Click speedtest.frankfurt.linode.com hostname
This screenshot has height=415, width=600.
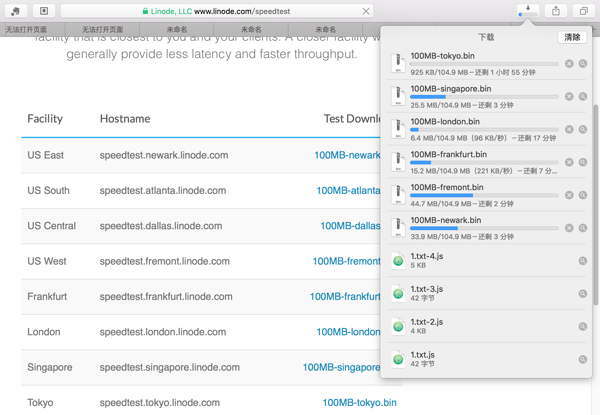click(166, 296)
